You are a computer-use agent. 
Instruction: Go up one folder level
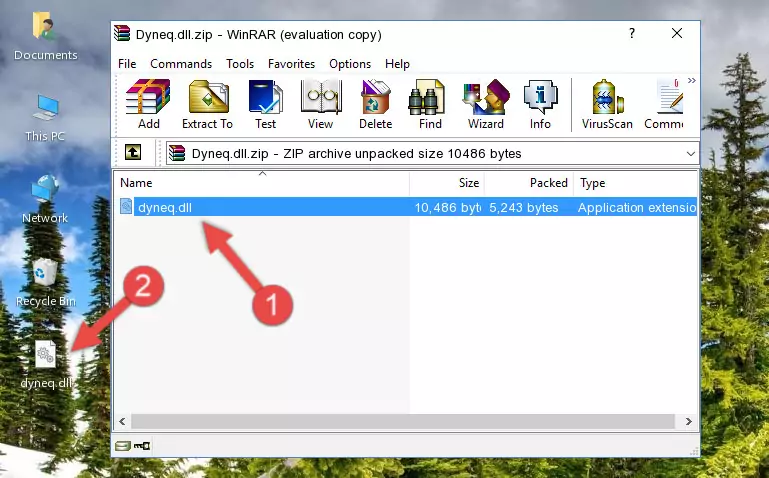point(133,152)
